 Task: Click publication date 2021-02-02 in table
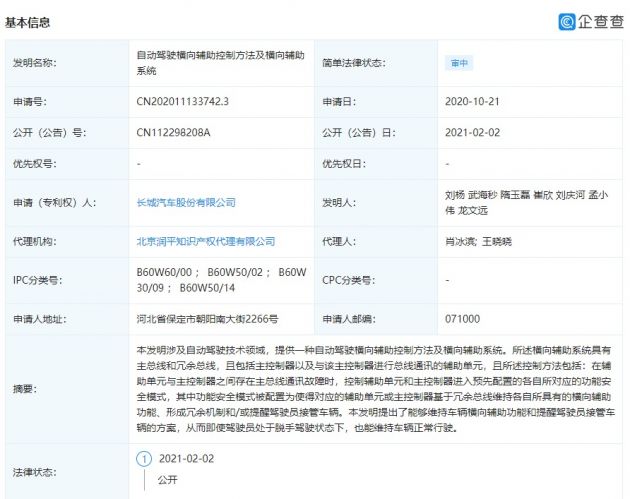[x=472, y=133]
